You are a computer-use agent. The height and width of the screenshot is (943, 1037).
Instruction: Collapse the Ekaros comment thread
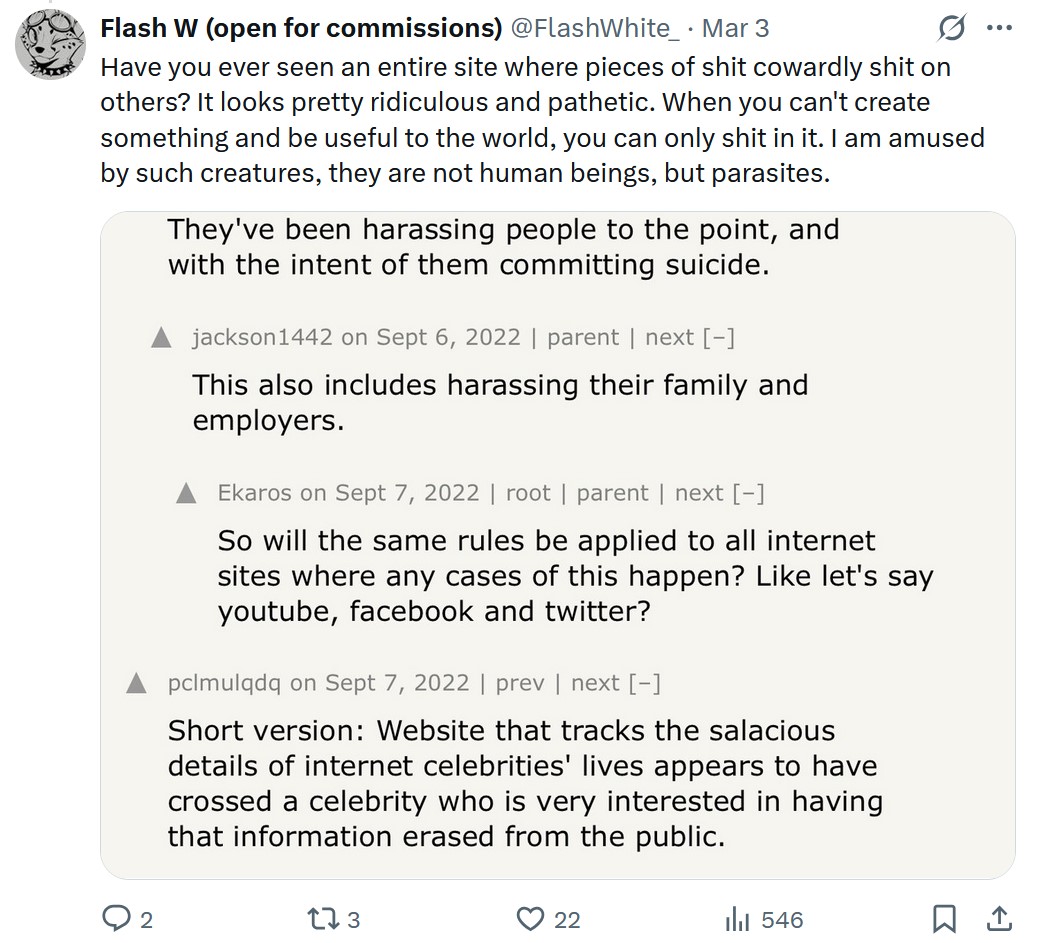click(749, 492)
